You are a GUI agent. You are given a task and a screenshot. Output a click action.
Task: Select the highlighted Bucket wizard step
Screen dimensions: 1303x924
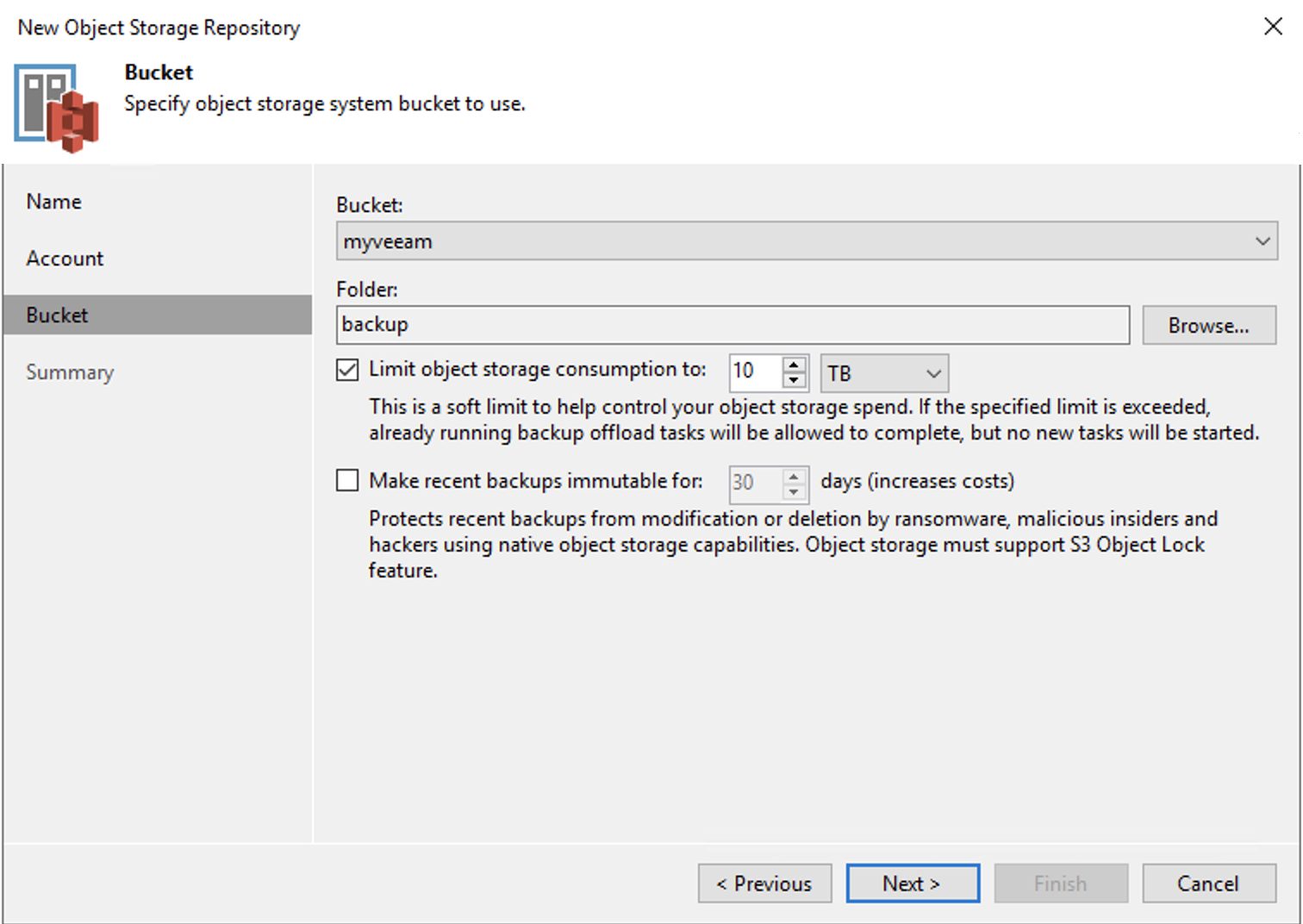pos(158,315)
